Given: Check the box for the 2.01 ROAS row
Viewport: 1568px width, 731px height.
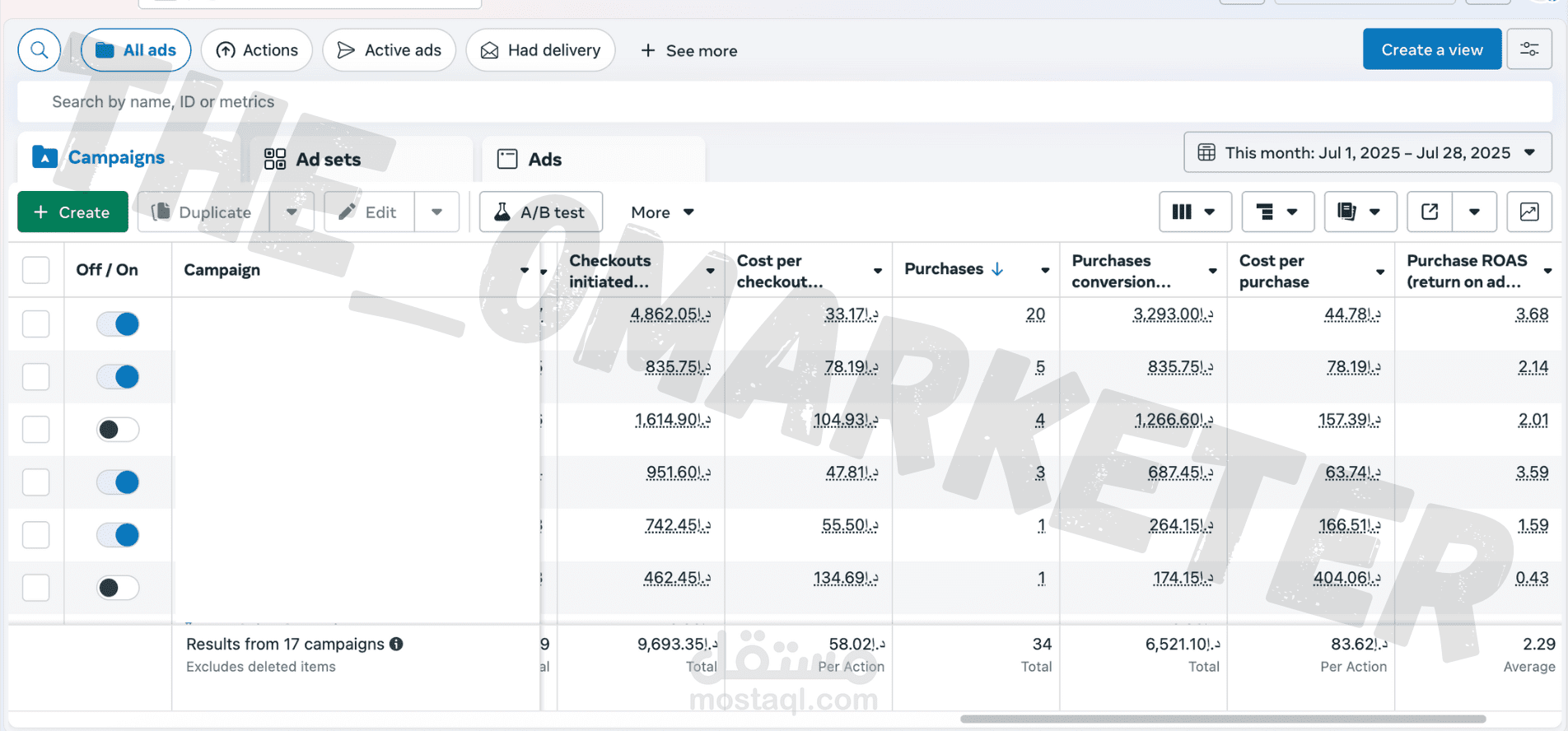Looking at the screenshot, I should (35, 430).
